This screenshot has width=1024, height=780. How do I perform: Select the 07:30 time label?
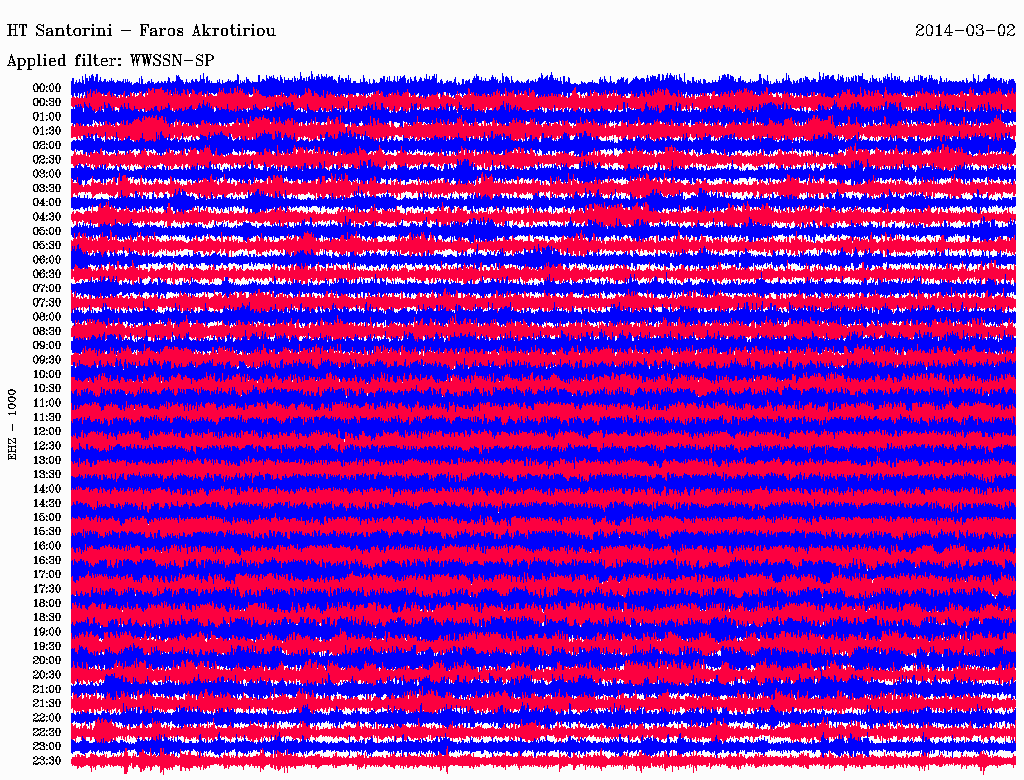(47, 302)
